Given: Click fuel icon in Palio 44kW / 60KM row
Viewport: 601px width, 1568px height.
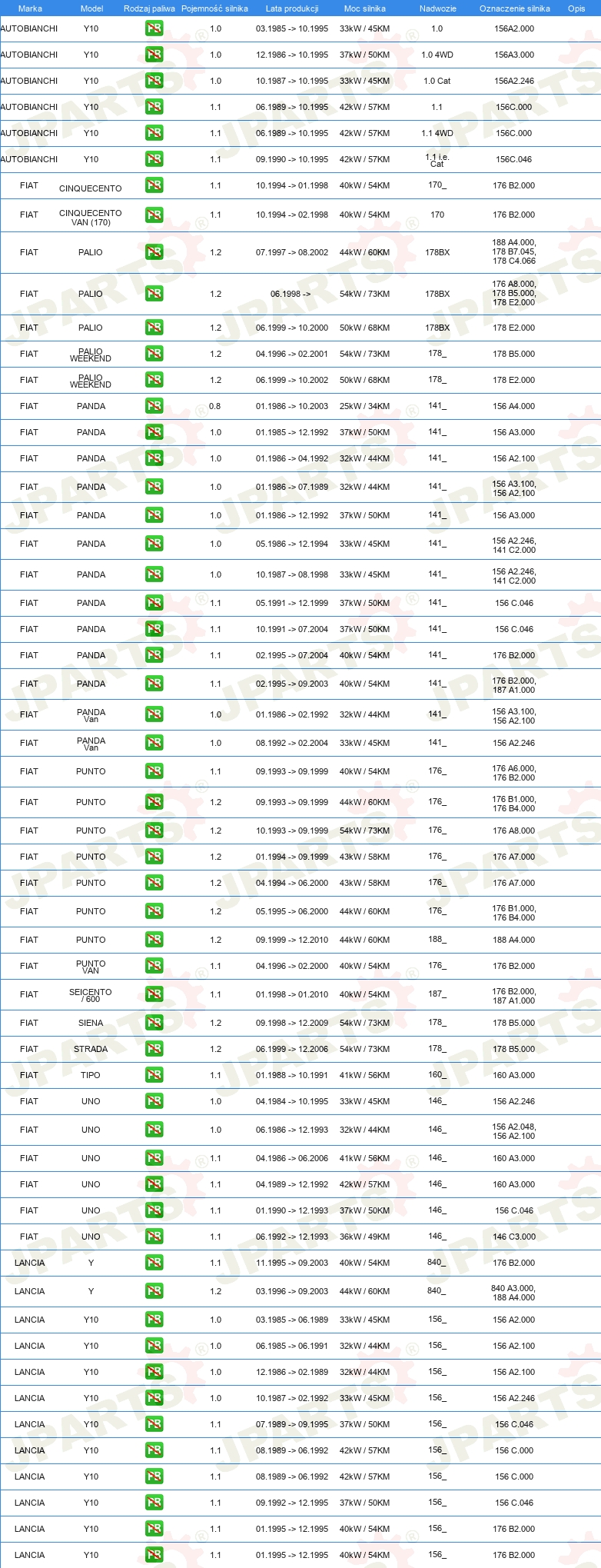Looking at the screenshot, I should (x=154, y=252).
